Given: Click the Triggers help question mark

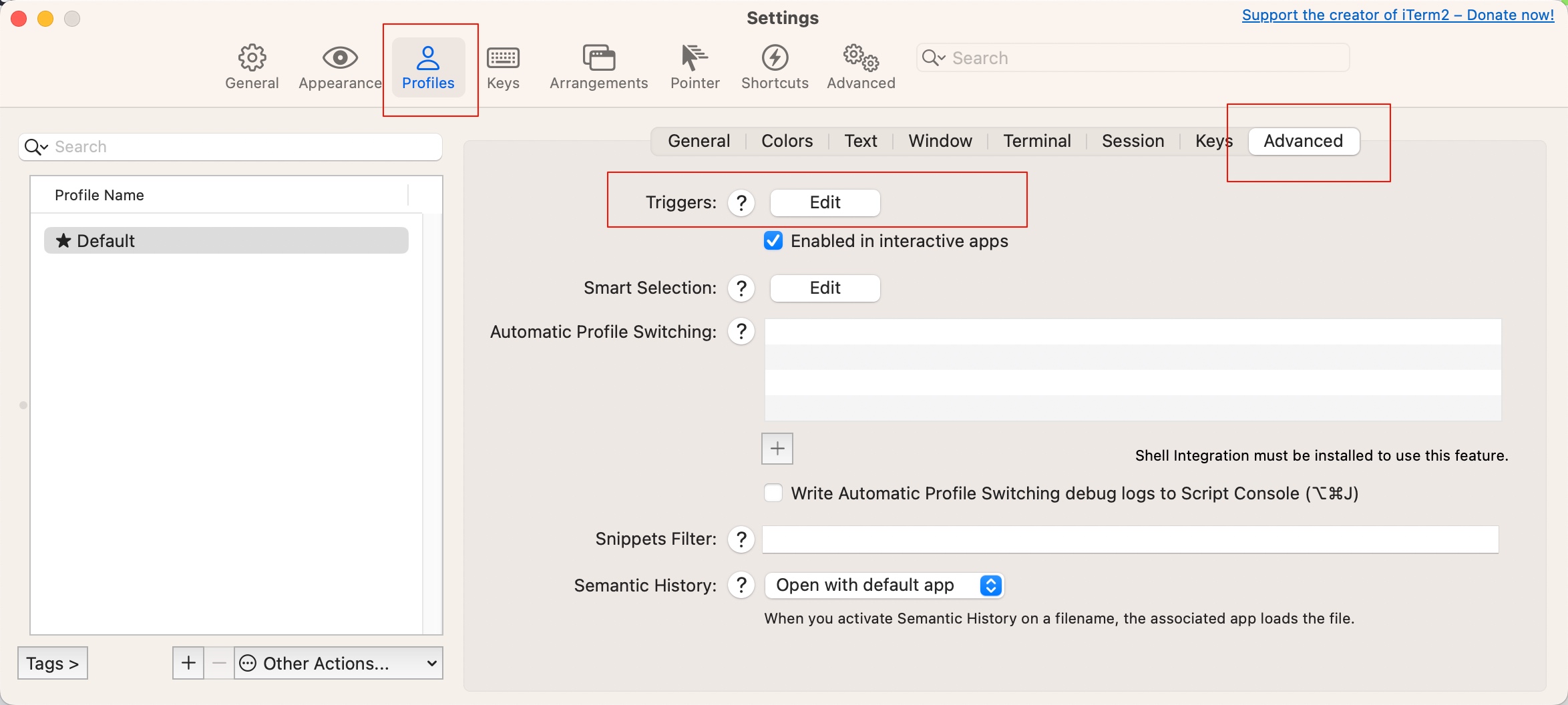Looking at the screenshot, I should [741, 203].
